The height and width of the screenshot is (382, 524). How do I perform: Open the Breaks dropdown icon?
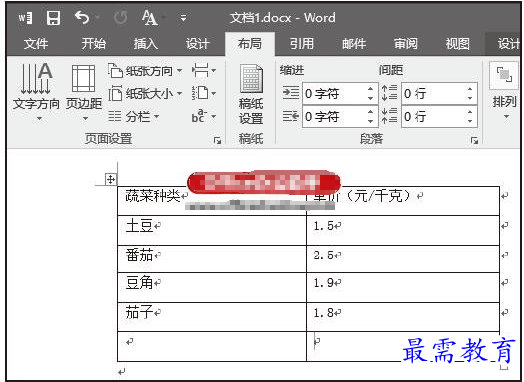(x=204, y=71)
